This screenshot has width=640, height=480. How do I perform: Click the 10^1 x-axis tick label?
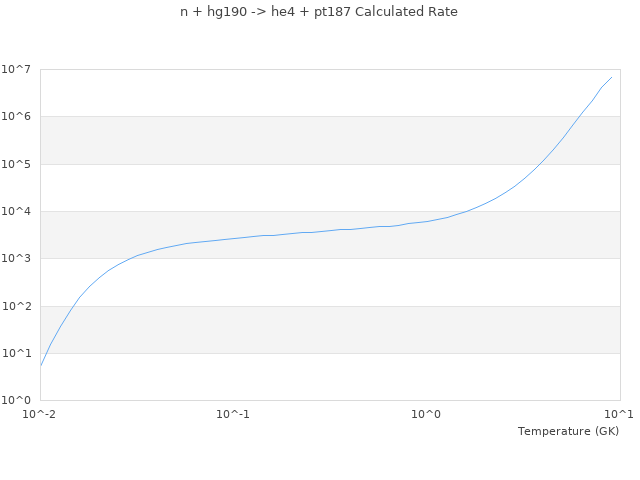pyautogui.click(x=618, y=414)
